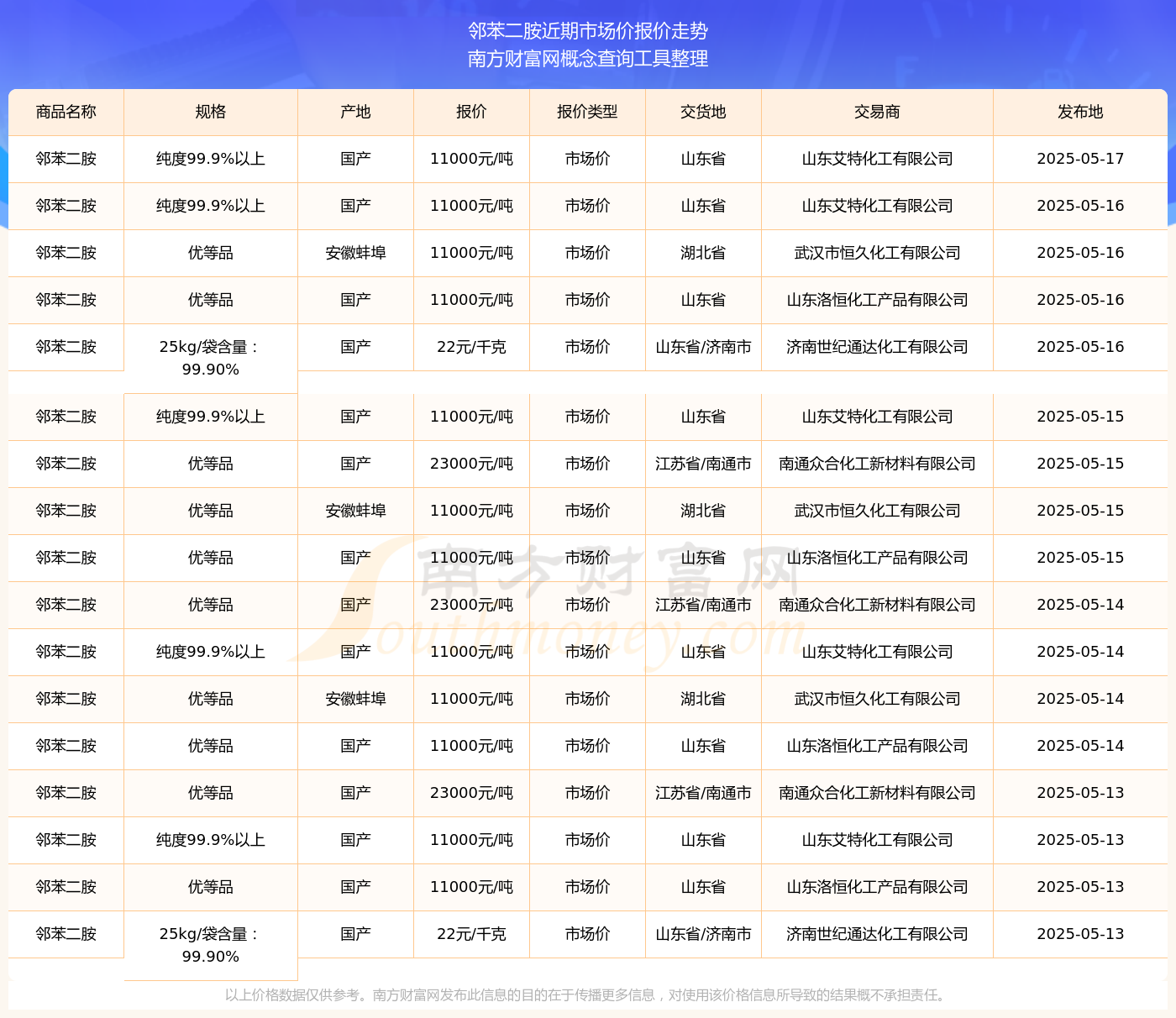The height and width of the screenshot is (1018, 1176).
Task: Click 江苏省/南通市 in the 2025-05-15 row
Action: [x=704, y=464]
